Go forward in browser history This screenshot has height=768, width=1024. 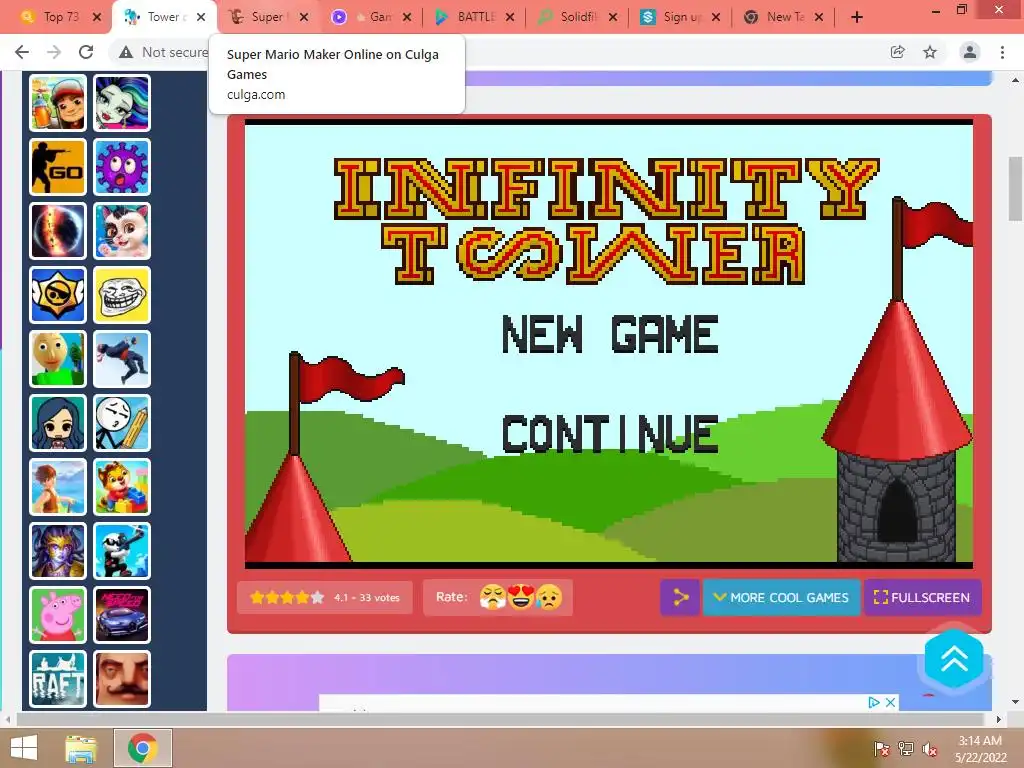(54, 52)
